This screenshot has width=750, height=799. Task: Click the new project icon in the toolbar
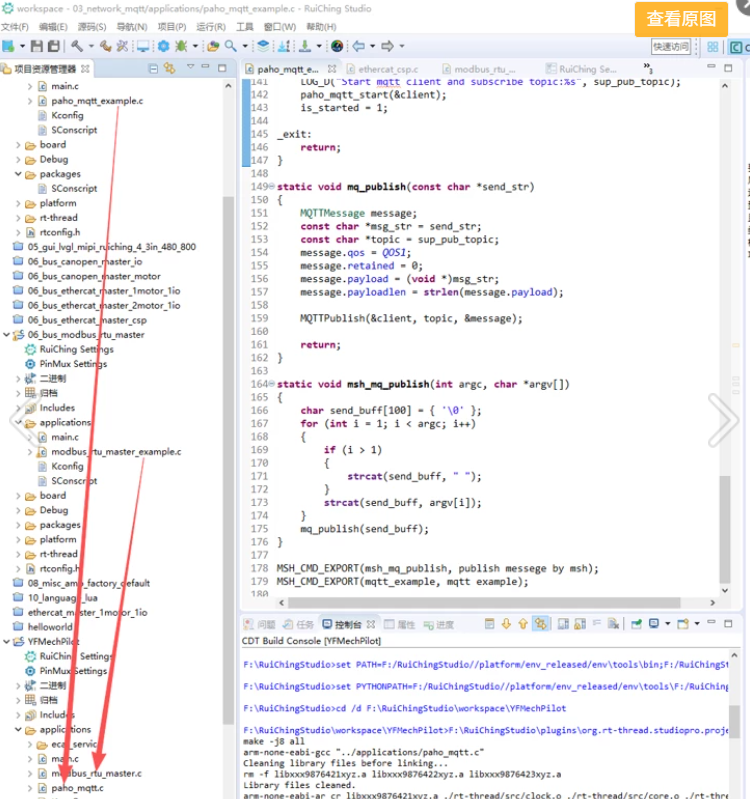click(x=8, y=46)
